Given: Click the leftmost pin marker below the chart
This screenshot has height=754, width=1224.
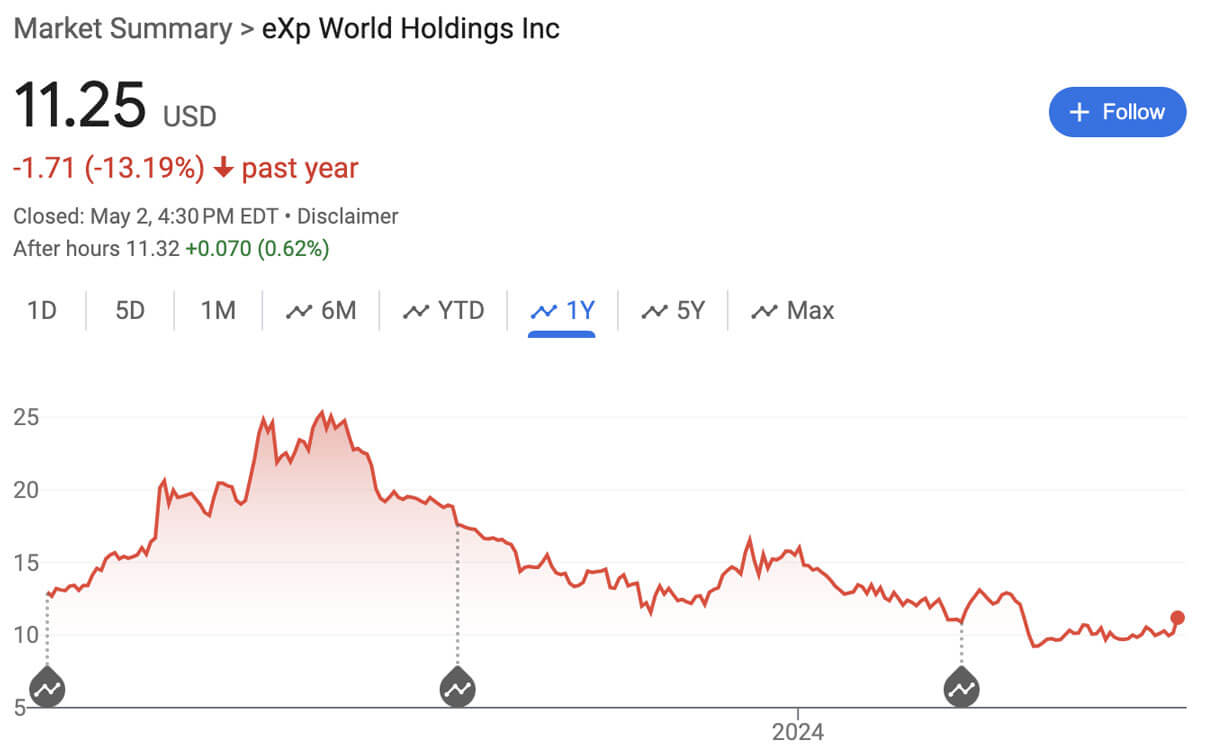Looking at the screenshot, I should [45, 688].
